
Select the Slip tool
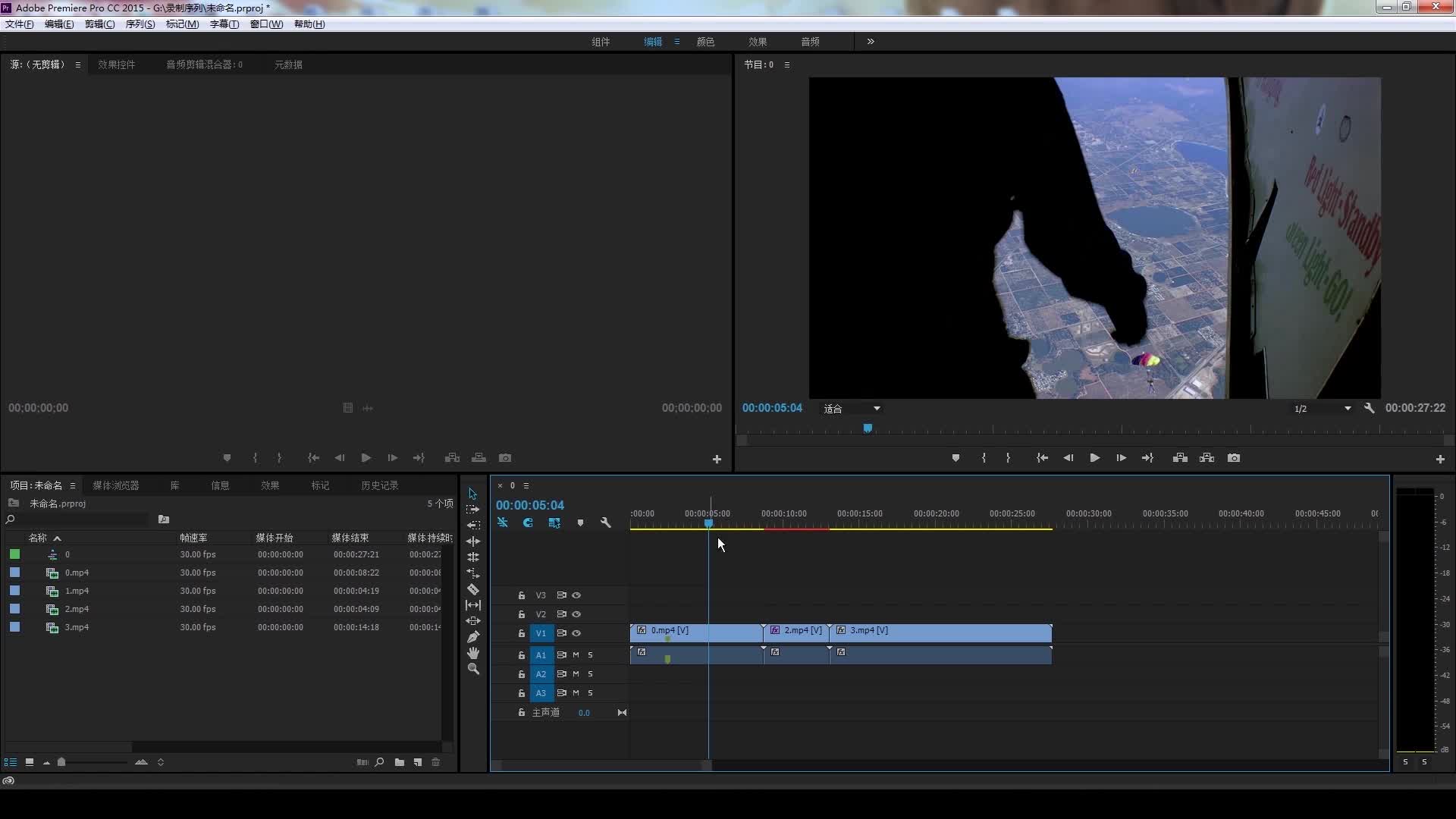(x=472, y=604)
